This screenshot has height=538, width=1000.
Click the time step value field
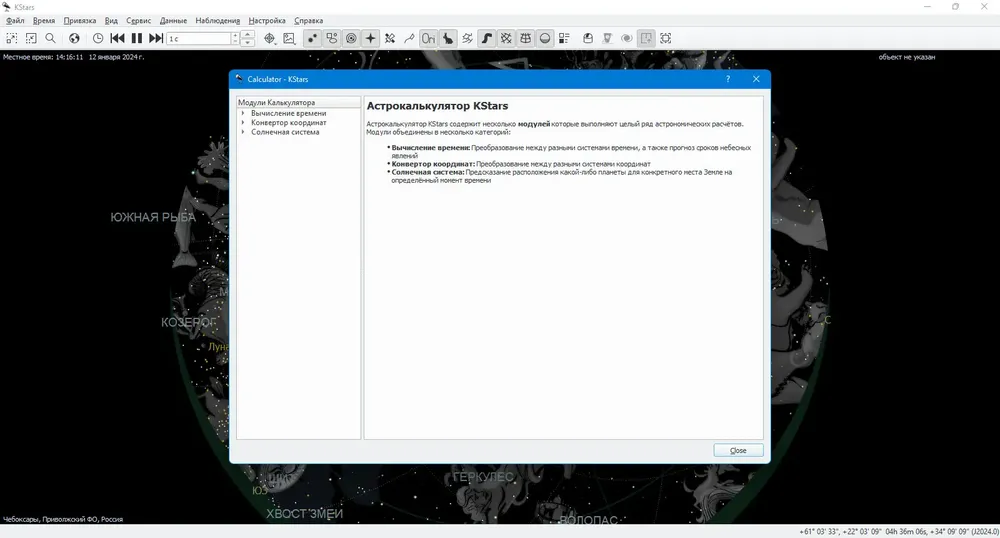click(198, 39)
